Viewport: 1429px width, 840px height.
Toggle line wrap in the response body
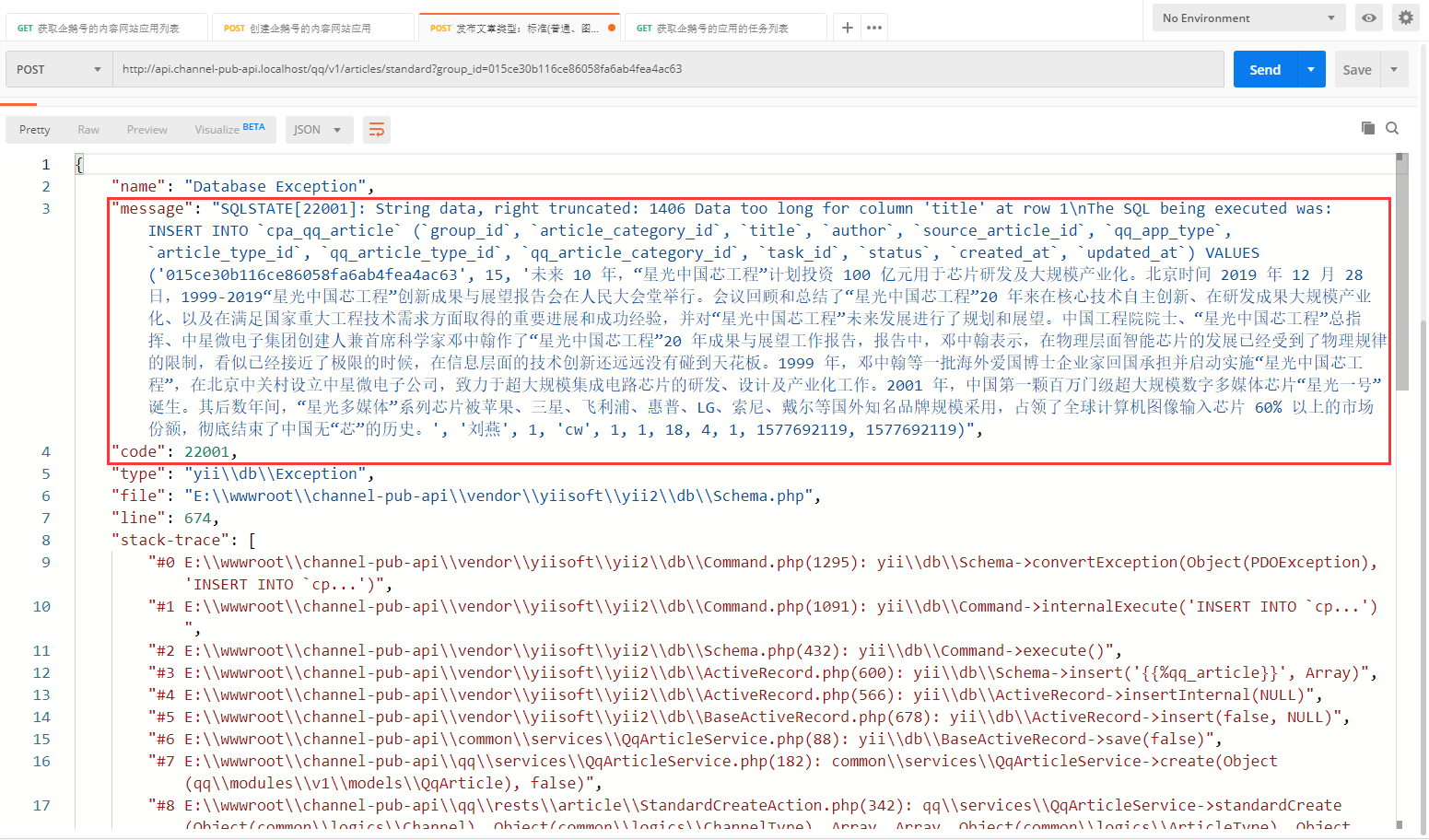coord(377,130)
